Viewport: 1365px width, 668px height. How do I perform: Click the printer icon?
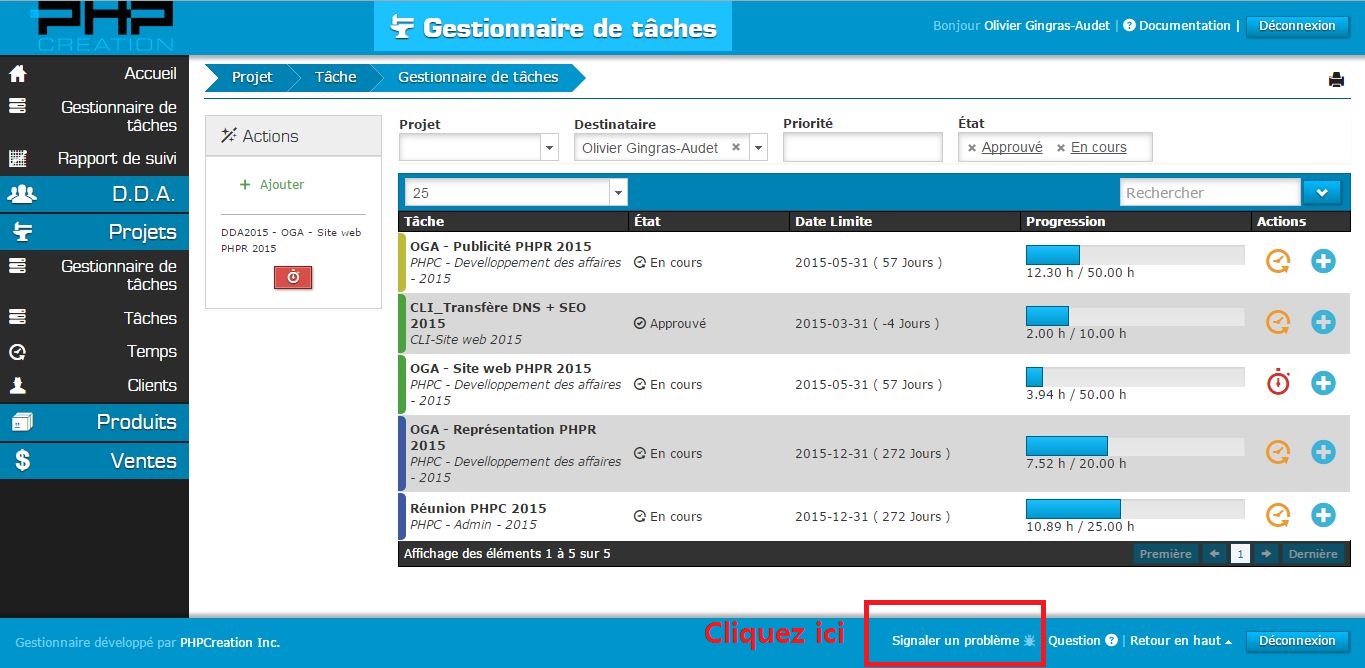coord(1336,80)
